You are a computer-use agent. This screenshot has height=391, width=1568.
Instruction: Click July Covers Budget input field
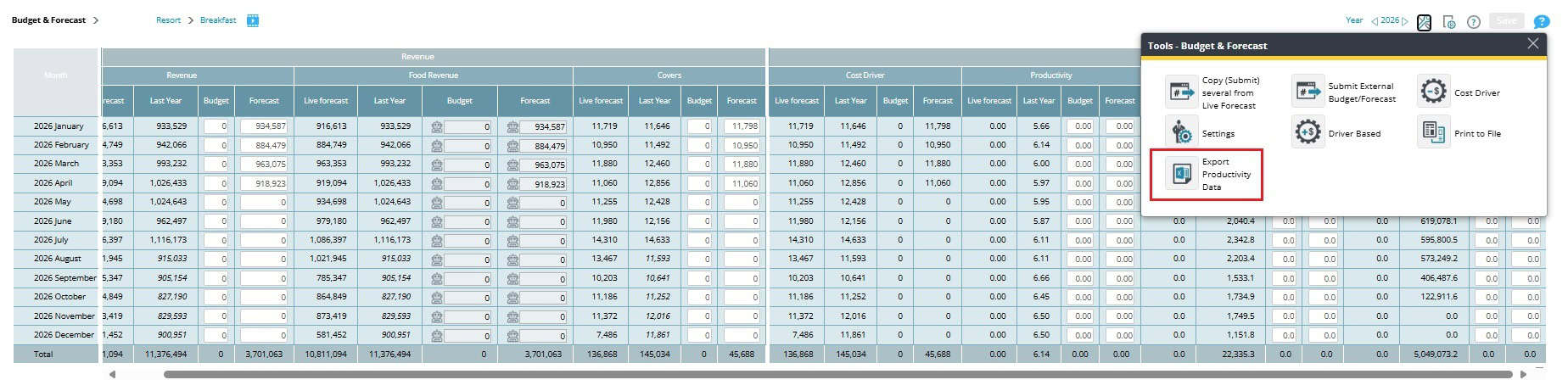[x=699, y=241]
